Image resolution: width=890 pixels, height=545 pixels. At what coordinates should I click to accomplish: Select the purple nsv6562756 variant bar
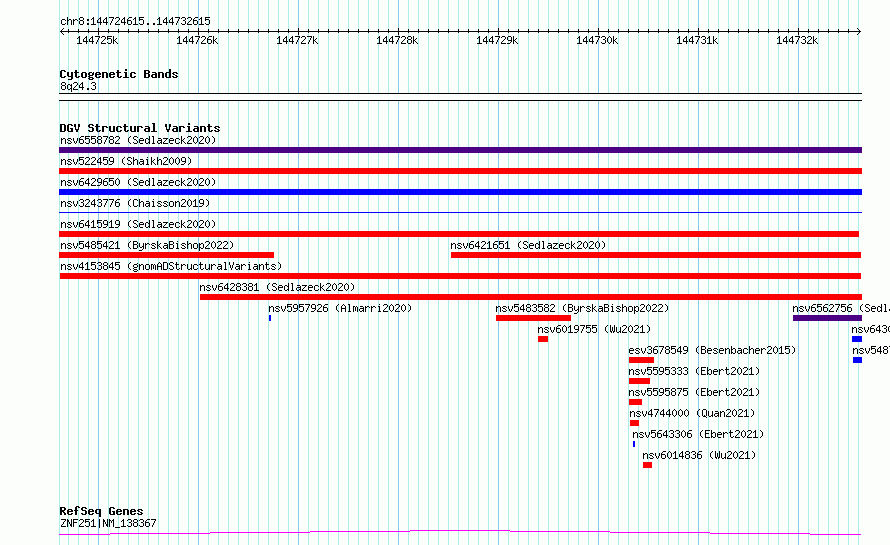827,318
